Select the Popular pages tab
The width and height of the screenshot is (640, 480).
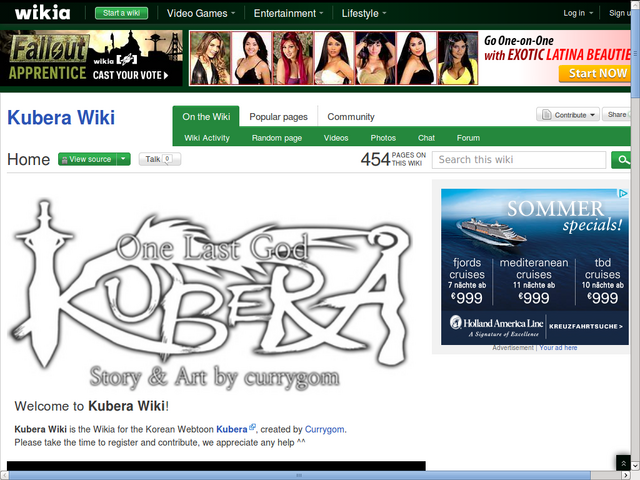pyautogui.click(x=278, y=117)
